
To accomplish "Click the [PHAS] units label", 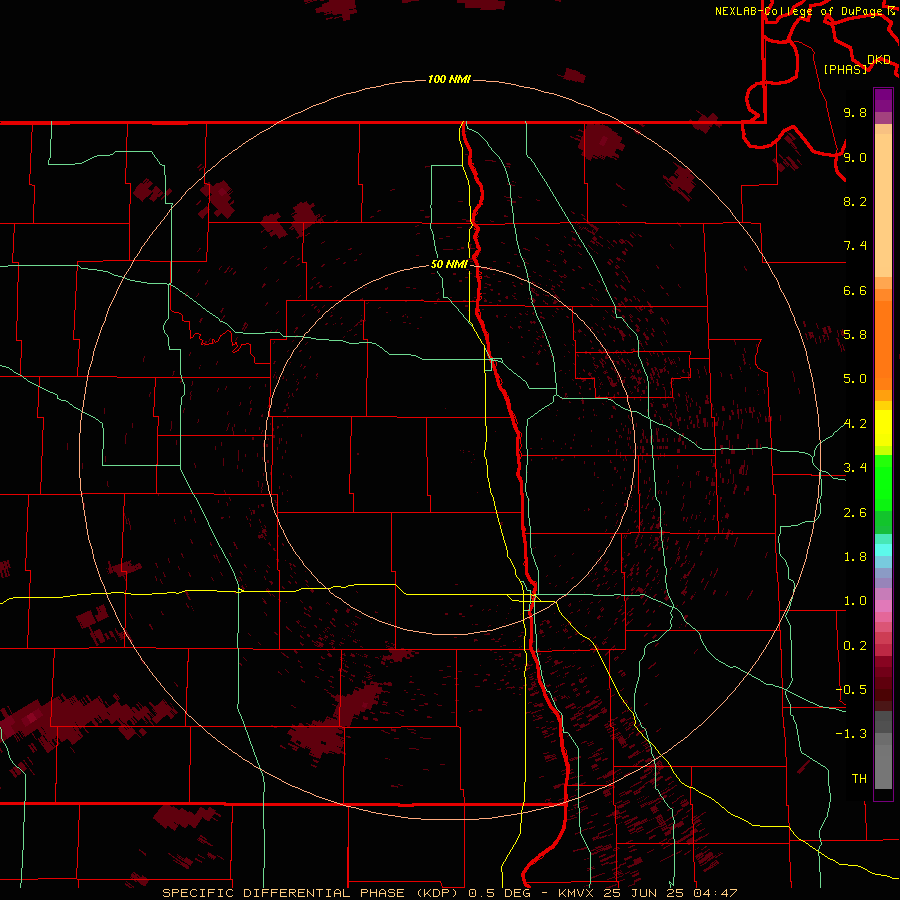I will (x=845, y=69).
